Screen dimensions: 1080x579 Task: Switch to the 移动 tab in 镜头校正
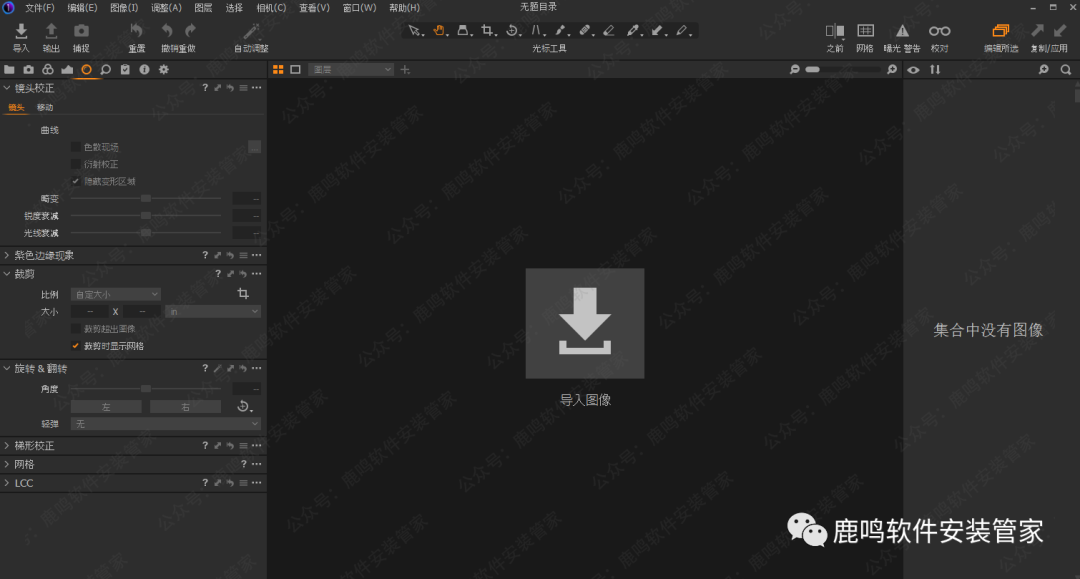click(45, 108)
